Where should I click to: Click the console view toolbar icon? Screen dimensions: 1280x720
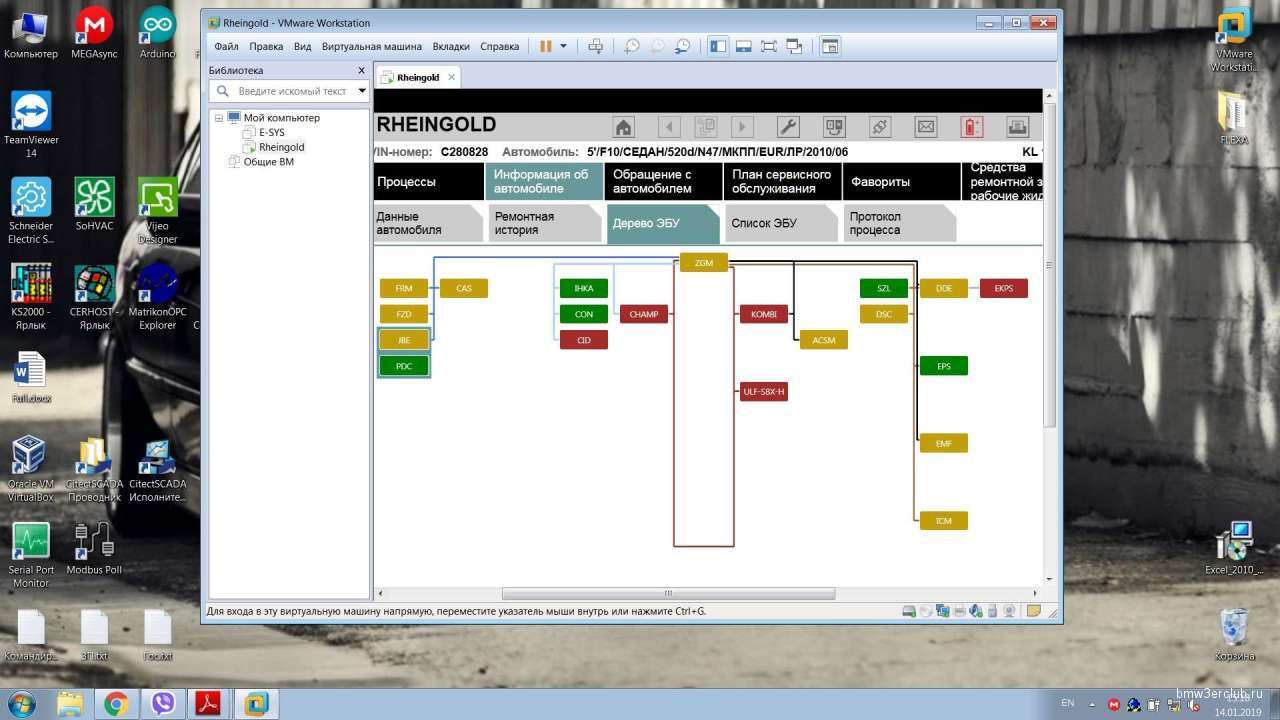click(x=830, y=46)
